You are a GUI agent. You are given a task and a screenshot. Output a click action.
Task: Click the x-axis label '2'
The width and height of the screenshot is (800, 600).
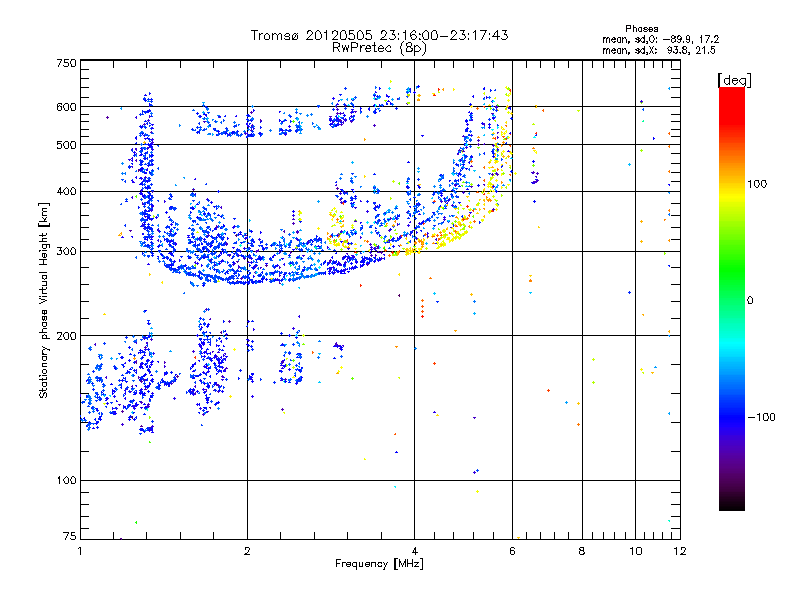247,551
